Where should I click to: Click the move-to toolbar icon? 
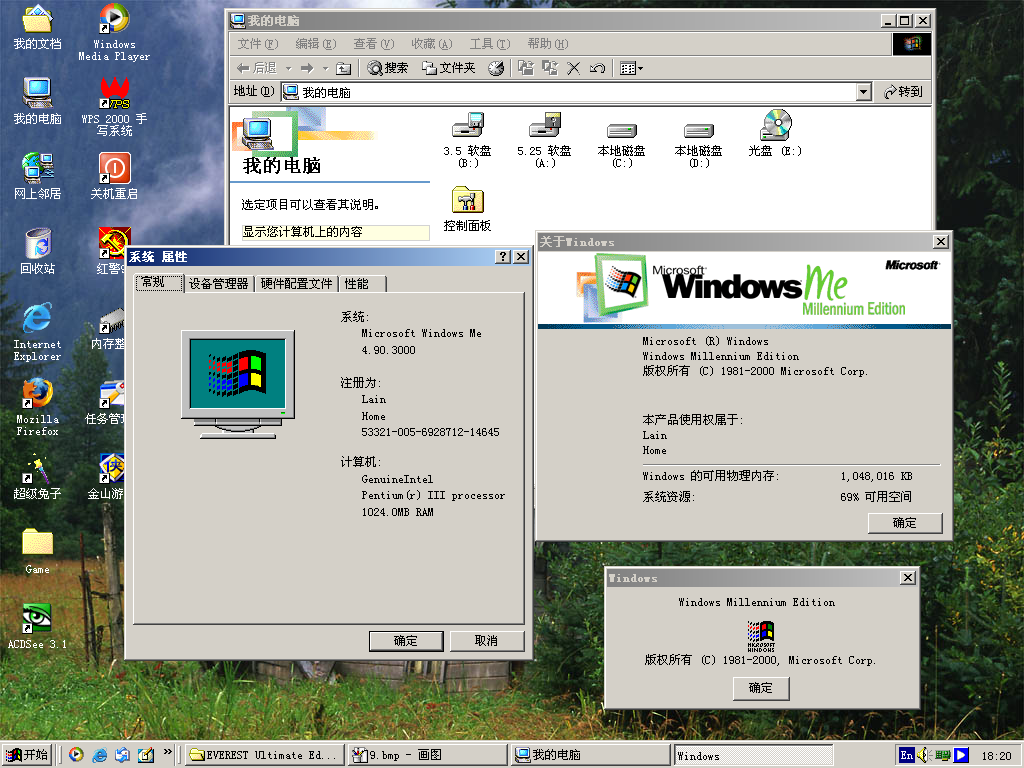[526, 68]
